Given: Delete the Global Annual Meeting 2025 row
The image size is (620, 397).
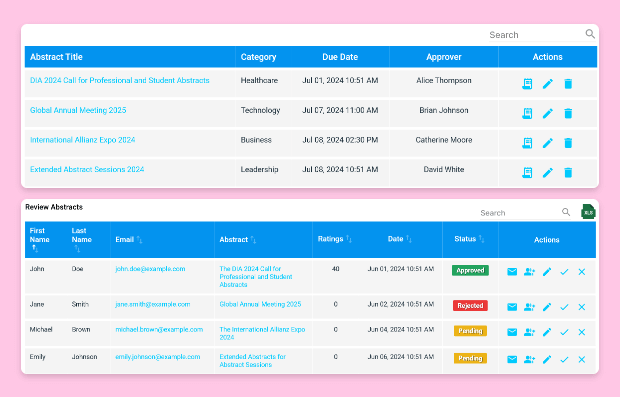Looking at the screenshot, I should (x=568, y=113).
